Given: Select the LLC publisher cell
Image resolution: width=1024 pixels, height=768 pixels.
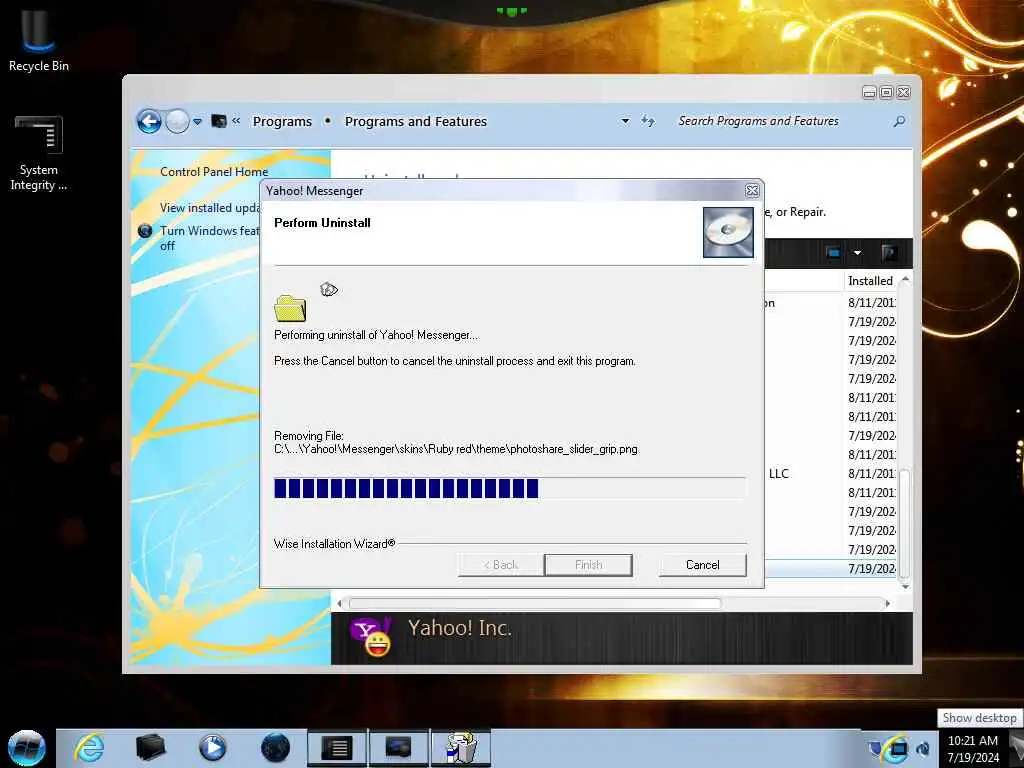Looking at the screenshot, I should click(778, 473).
